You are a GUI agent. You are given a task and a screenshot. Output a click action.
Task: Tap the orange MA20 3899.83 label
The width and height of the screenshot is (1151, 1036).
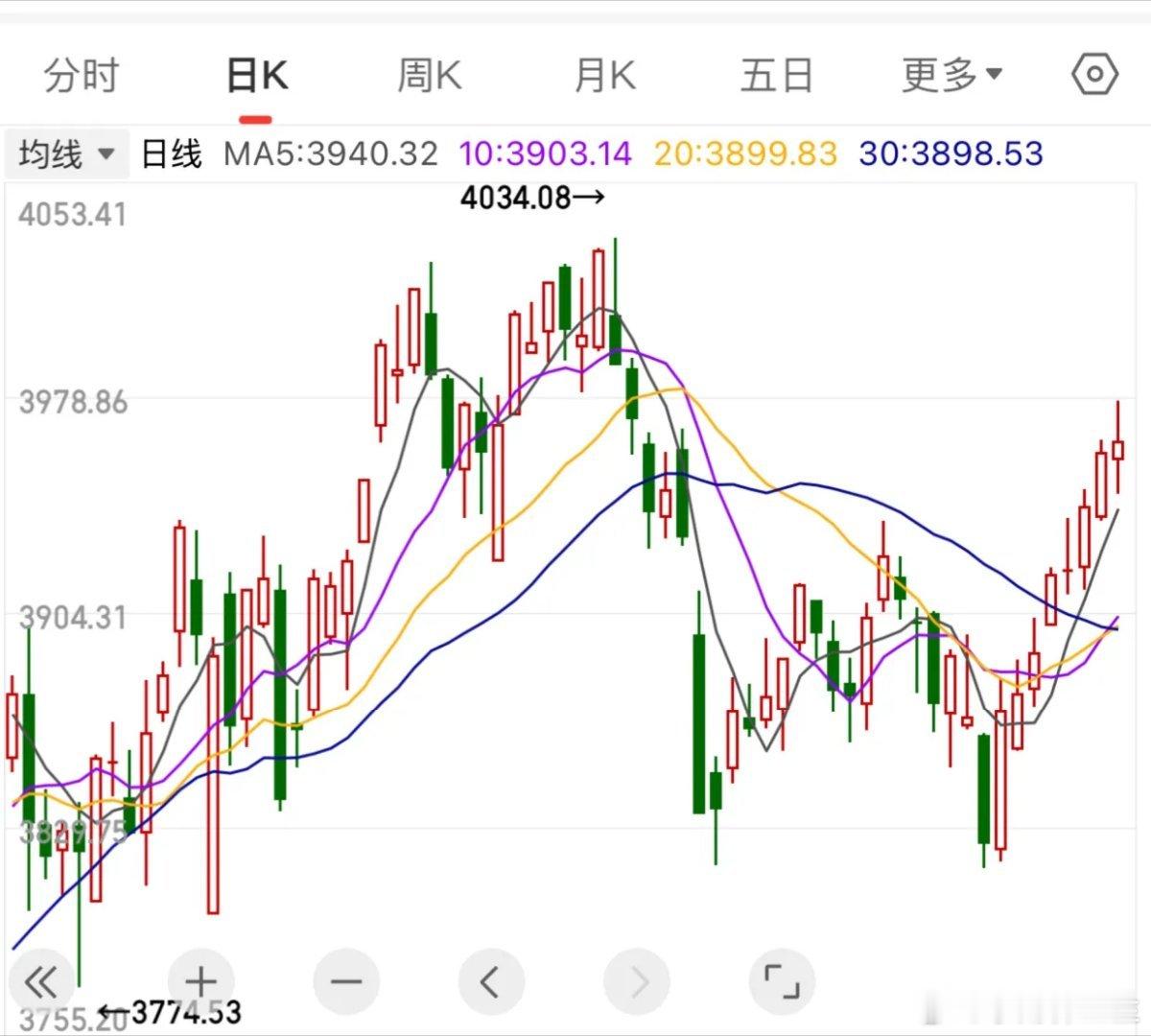click(745, 153)
